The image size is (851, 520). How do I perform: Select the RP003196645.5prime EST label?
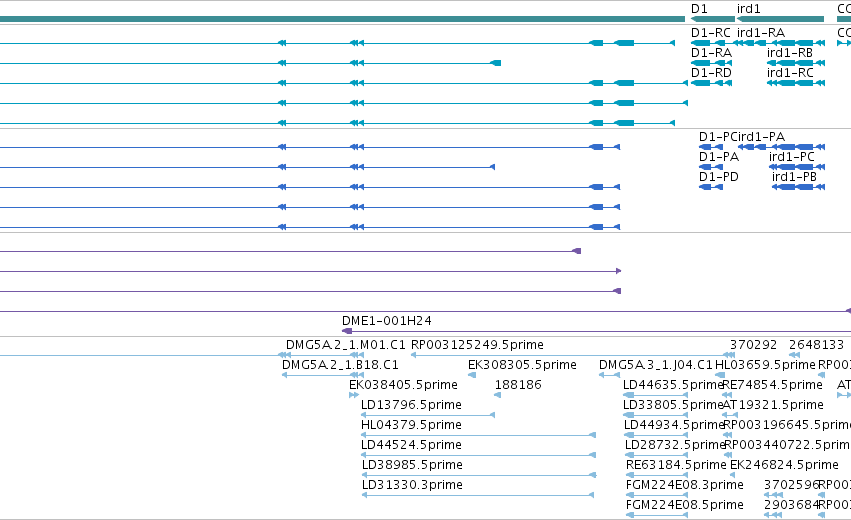pyautogui.click(x=787, y=425)
